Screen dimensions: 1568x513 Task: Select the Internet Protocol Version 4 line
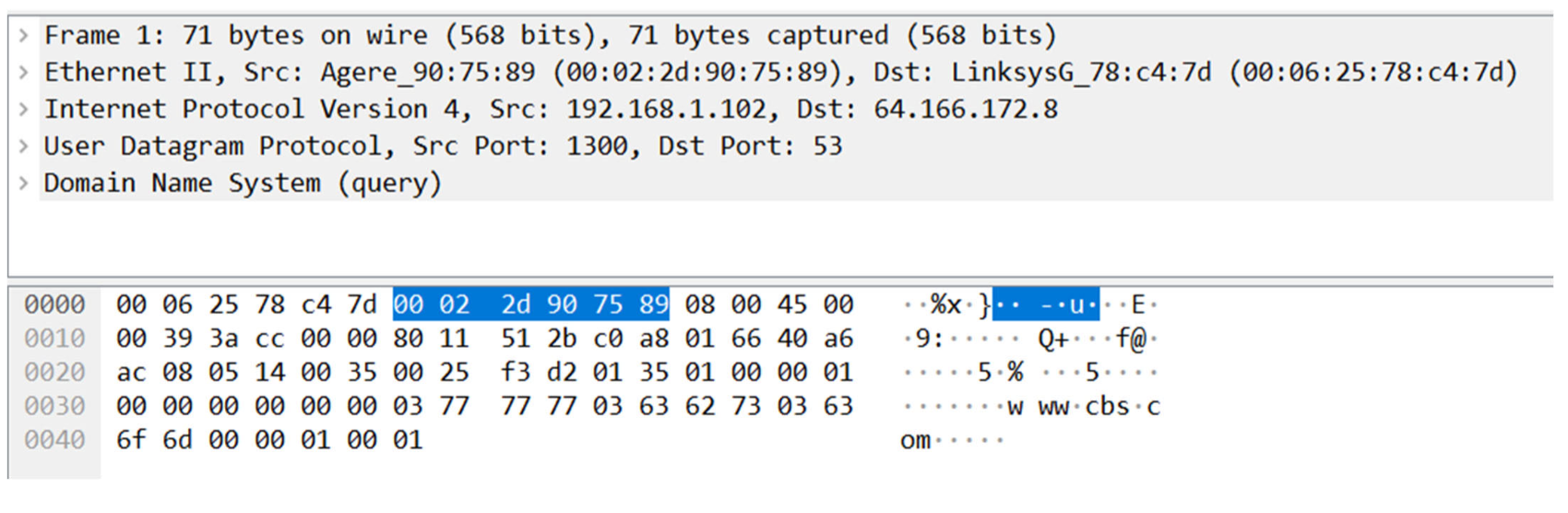551,110
